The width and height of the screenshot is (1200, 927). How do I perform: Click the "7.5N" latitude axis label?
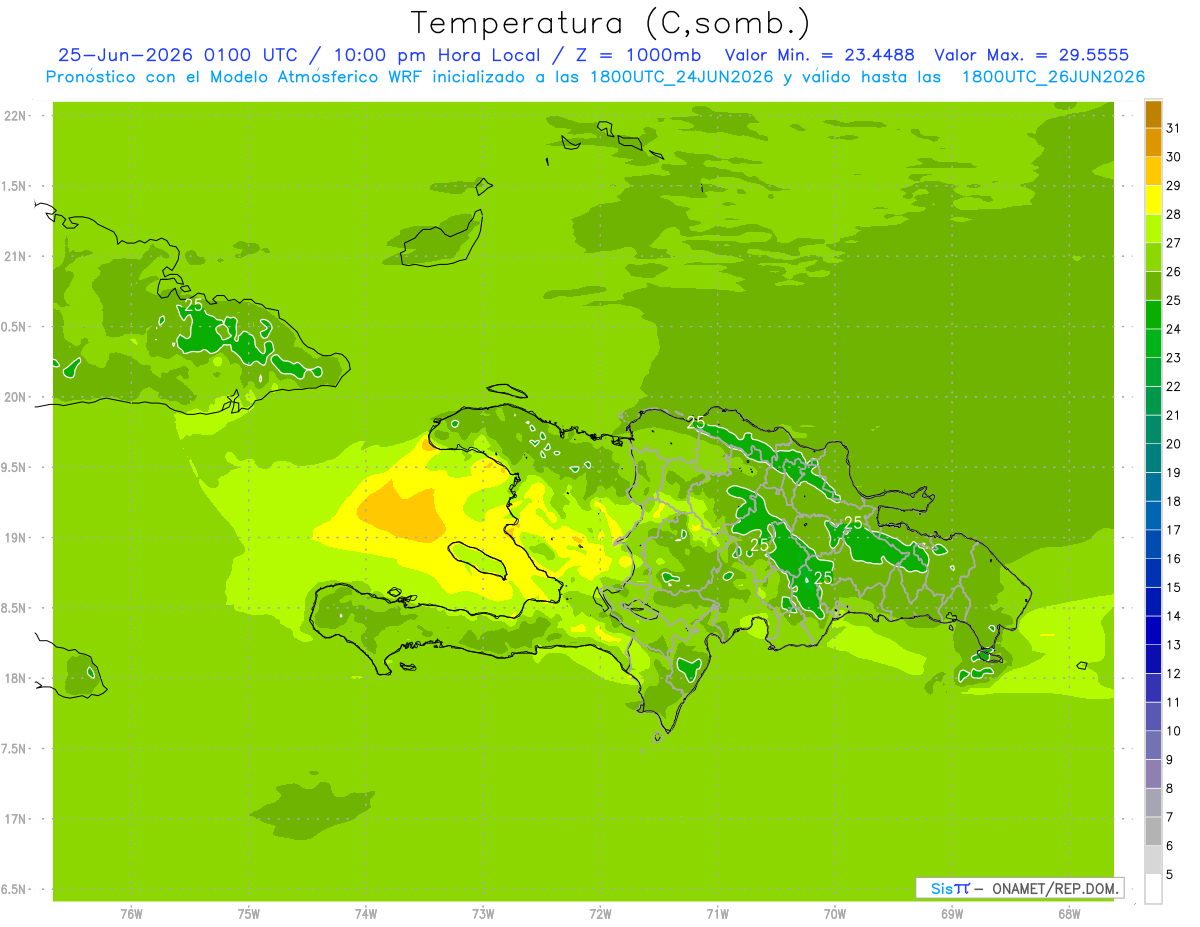[13, 749]
